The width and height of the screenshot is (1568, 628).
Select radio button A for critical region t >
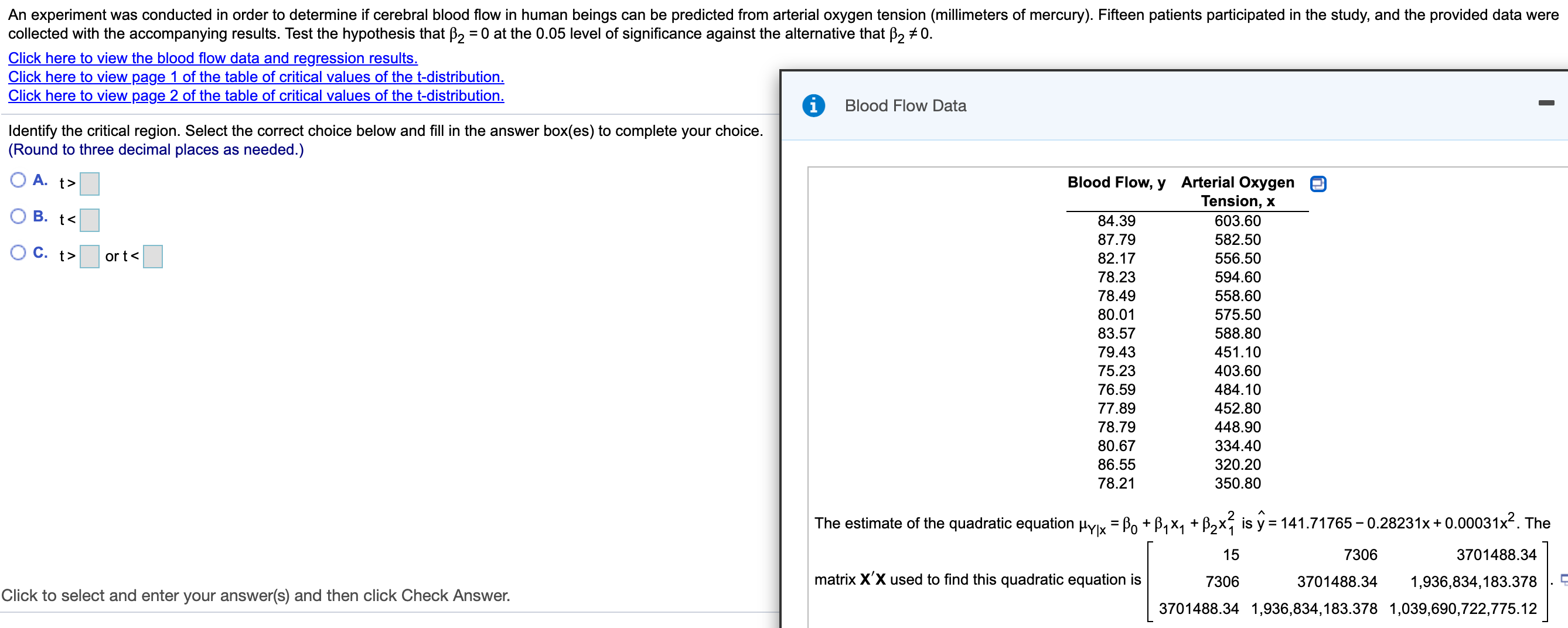click(18, 179)
